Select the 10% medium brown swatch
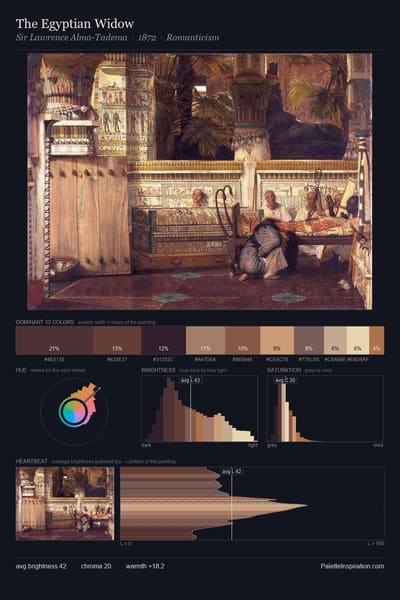 [243, 340]
